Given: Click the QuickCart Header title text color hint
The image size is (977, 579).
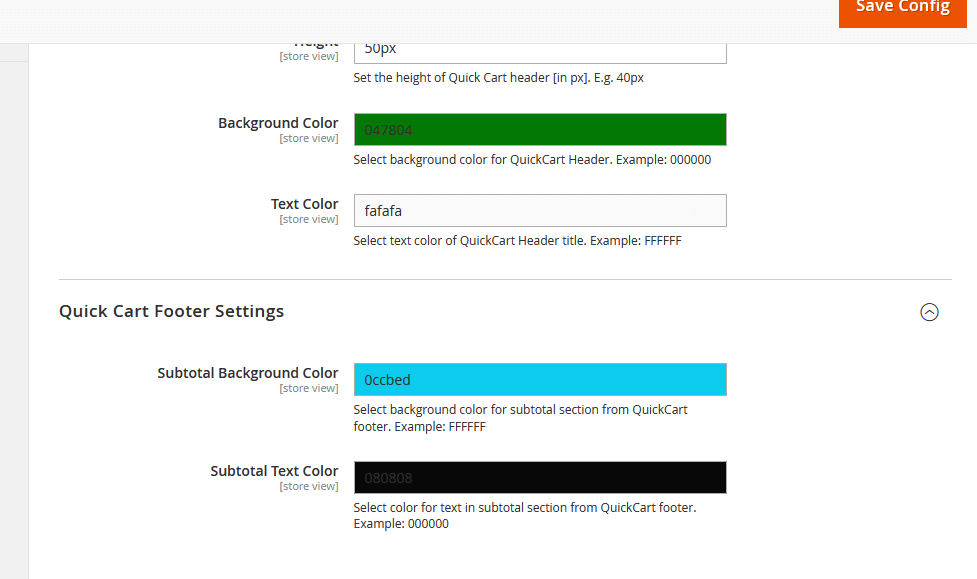Looking at the screenshot, I should [x=517, y=241].
